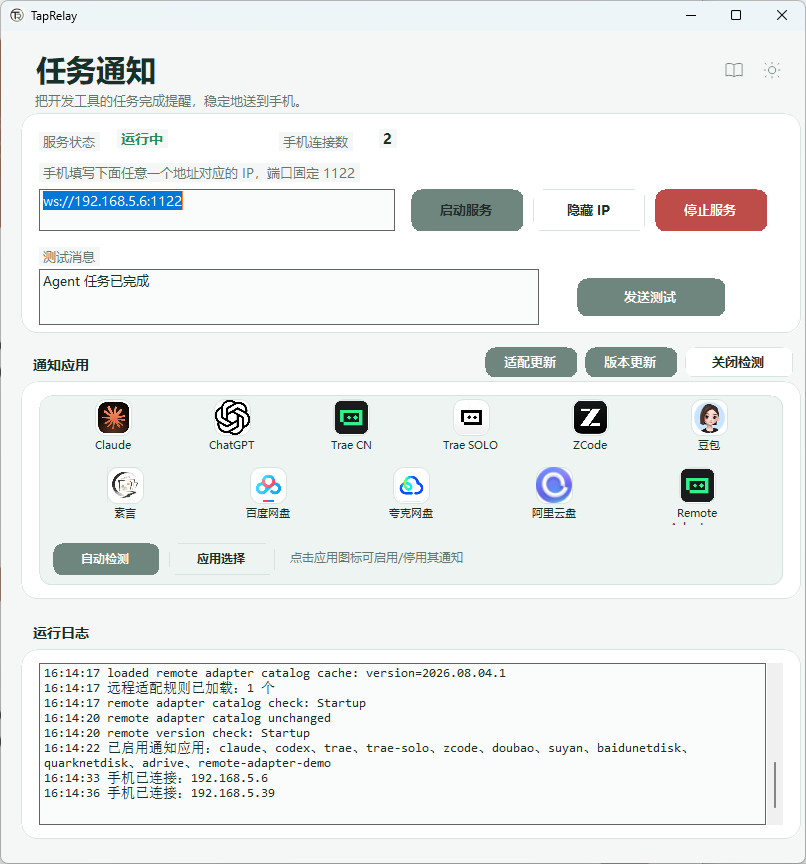
Task: Switch to 应用选择 mode
Action: (x=221, y=559)
